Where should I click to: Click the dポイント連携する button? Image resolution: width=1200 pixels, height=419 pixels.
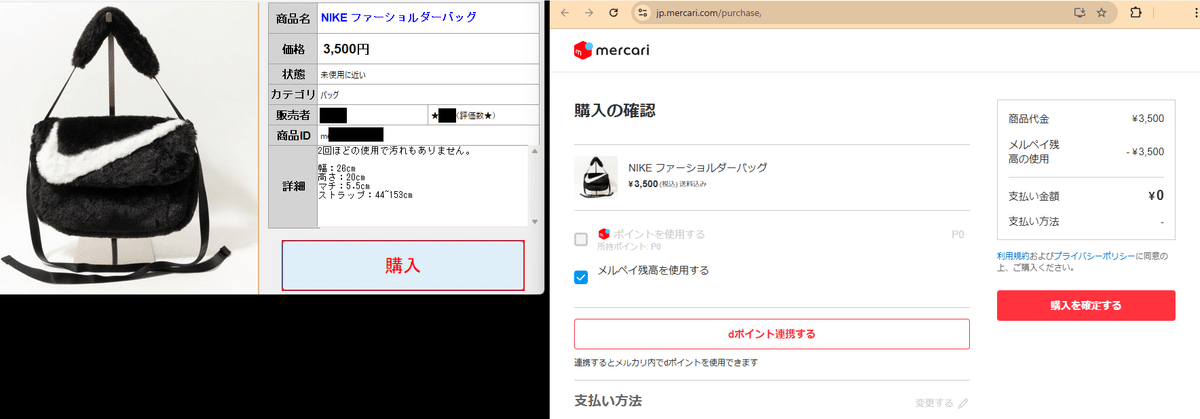[x=772, y=334]
